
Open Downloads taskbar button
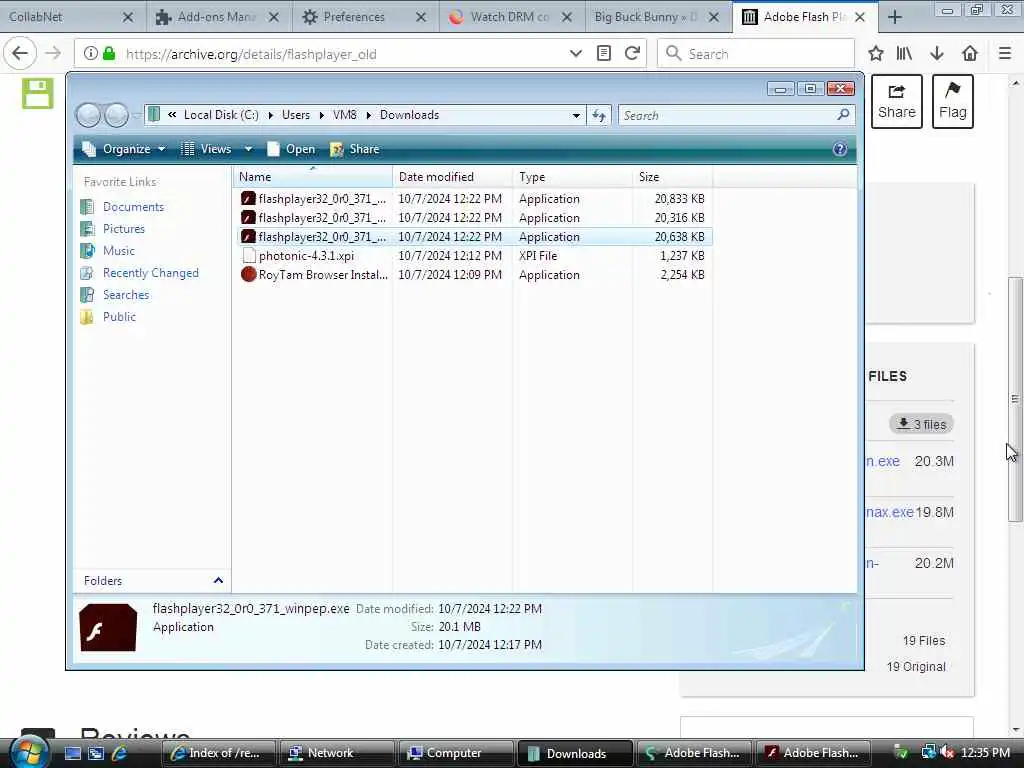coord(575,753)
